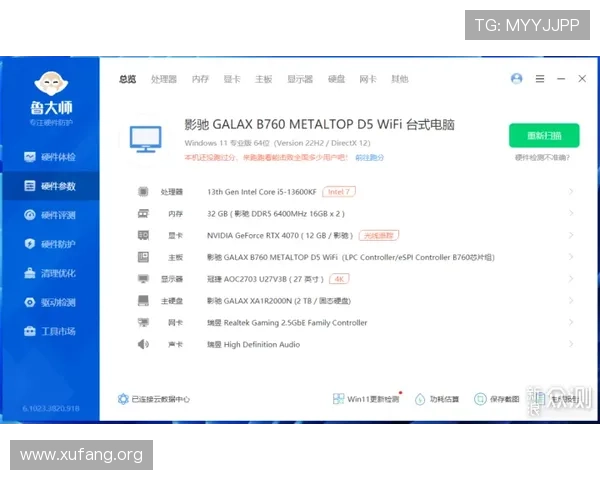Expand the 网卡 row chevron

point(571,322)
